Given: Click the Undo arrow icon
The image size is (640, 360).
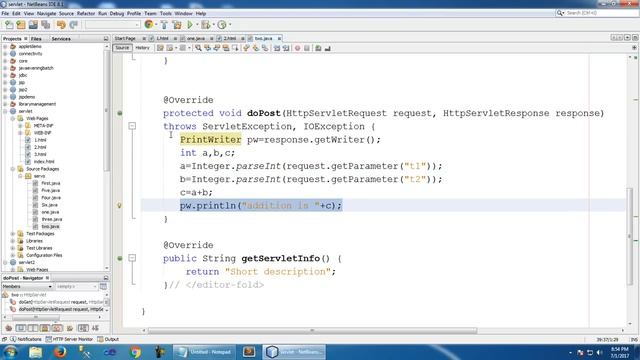Looking at the screenshot, I should pyautogui.click(x=61, y=25).
